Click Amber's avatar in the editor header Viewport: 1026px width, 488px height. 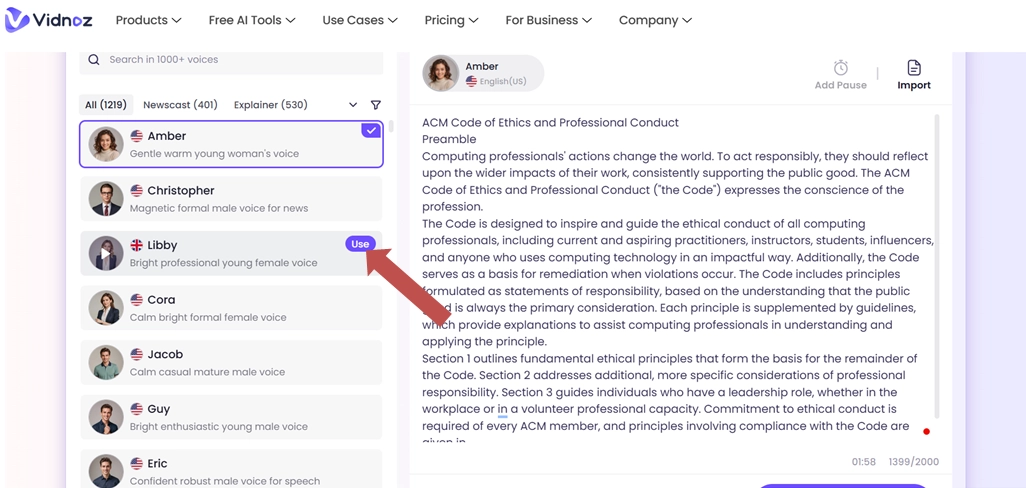tap(440, 74)
